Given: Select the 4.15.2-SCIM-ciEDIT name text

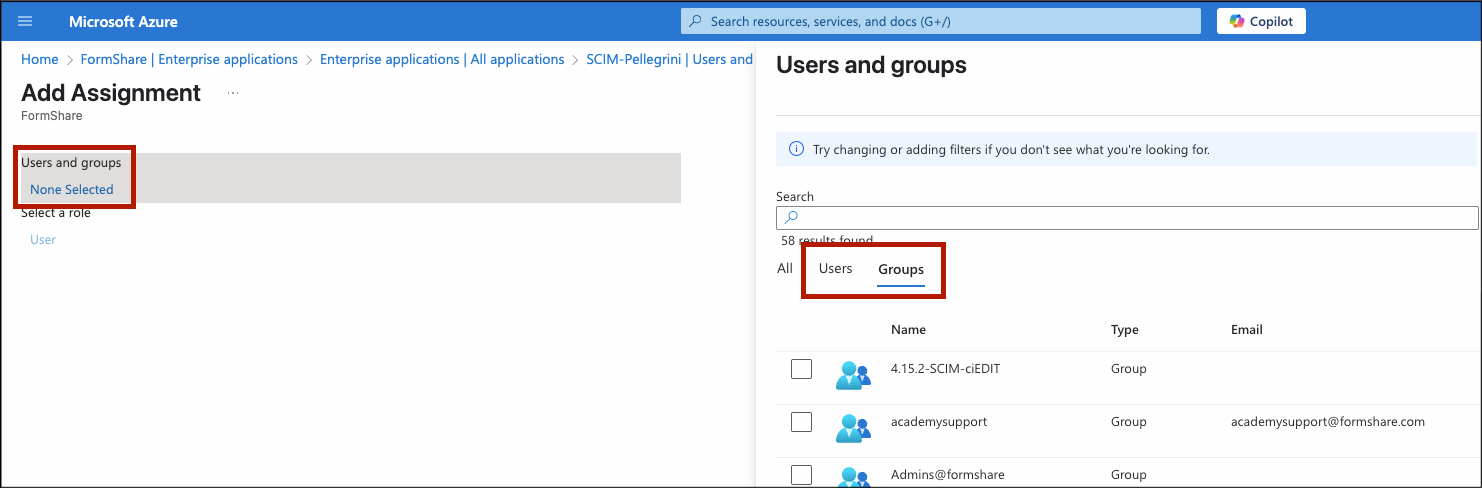Looking at the screenshot, I should 945,368.
